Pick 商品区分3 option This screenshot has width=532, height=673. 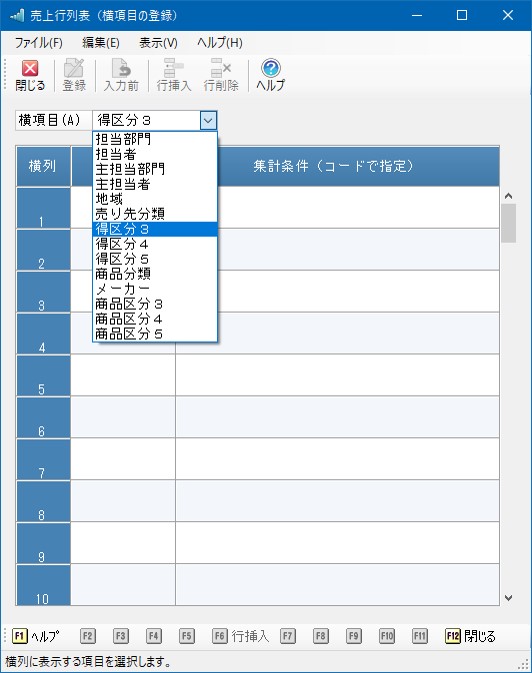[155, 304]
